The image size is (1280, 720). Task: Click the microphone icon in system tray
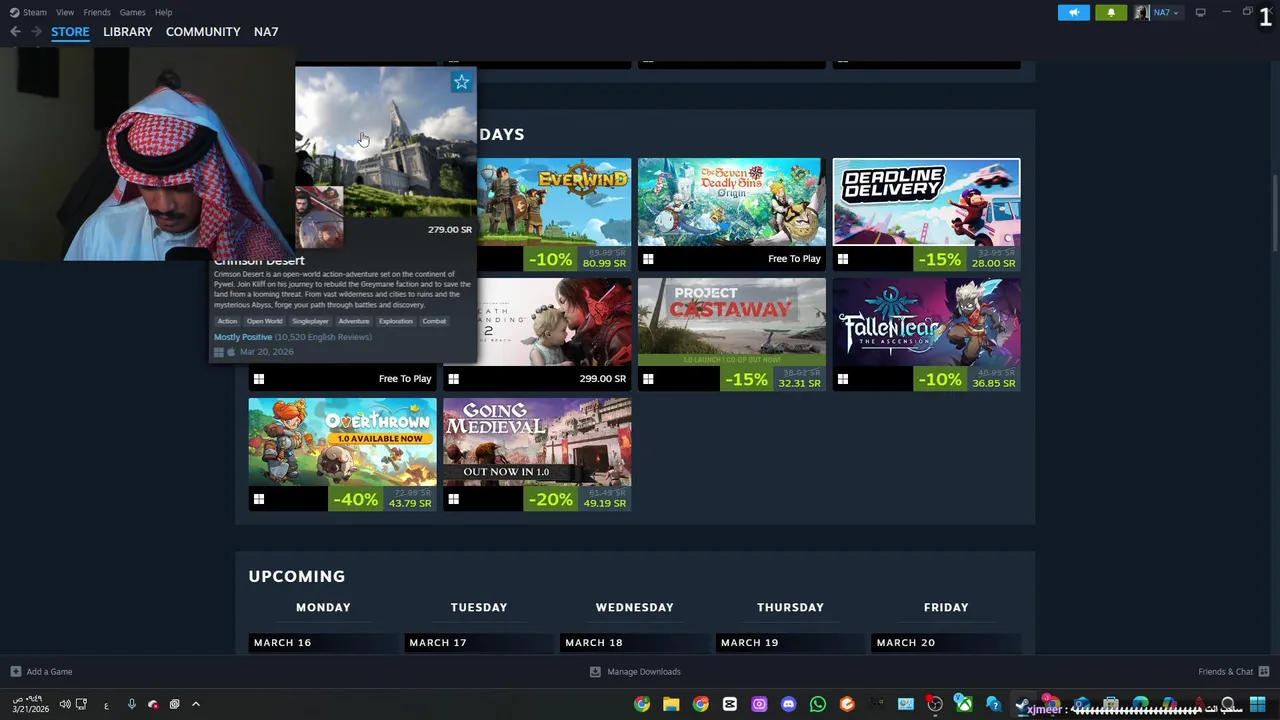131,704
